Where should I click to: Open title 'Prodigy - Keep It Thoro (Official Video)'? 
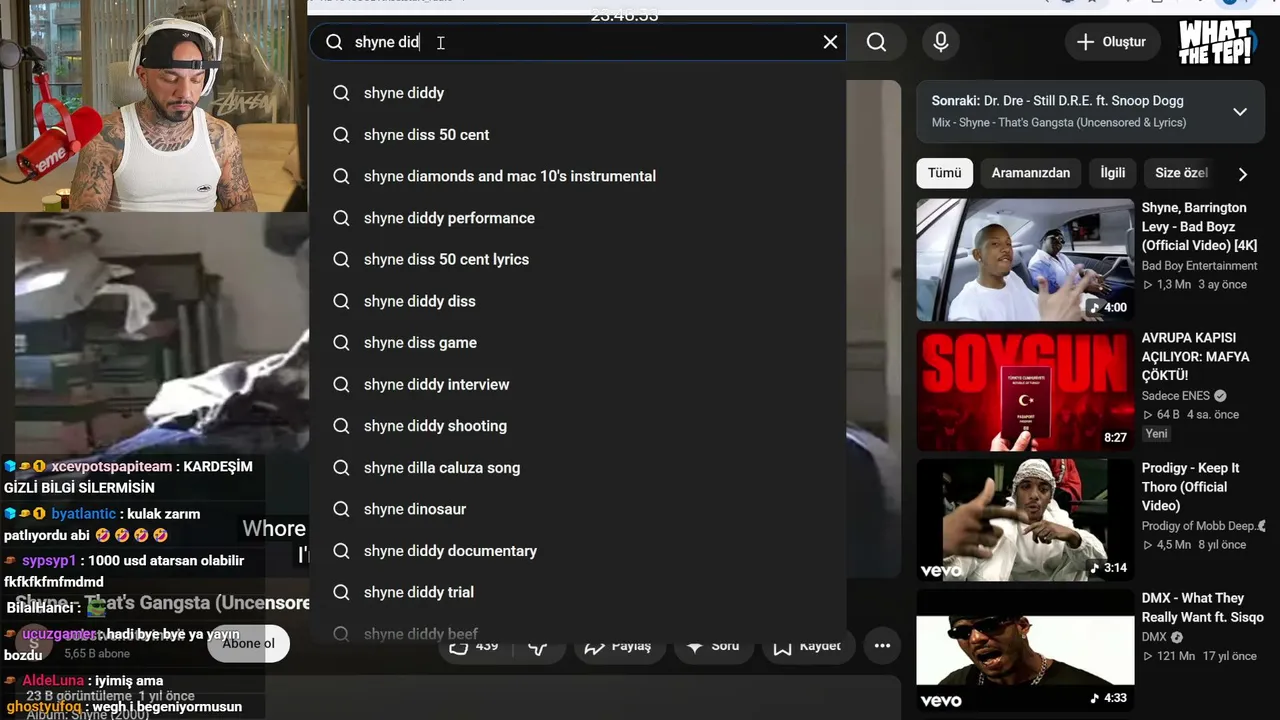tap(1190, 486)
